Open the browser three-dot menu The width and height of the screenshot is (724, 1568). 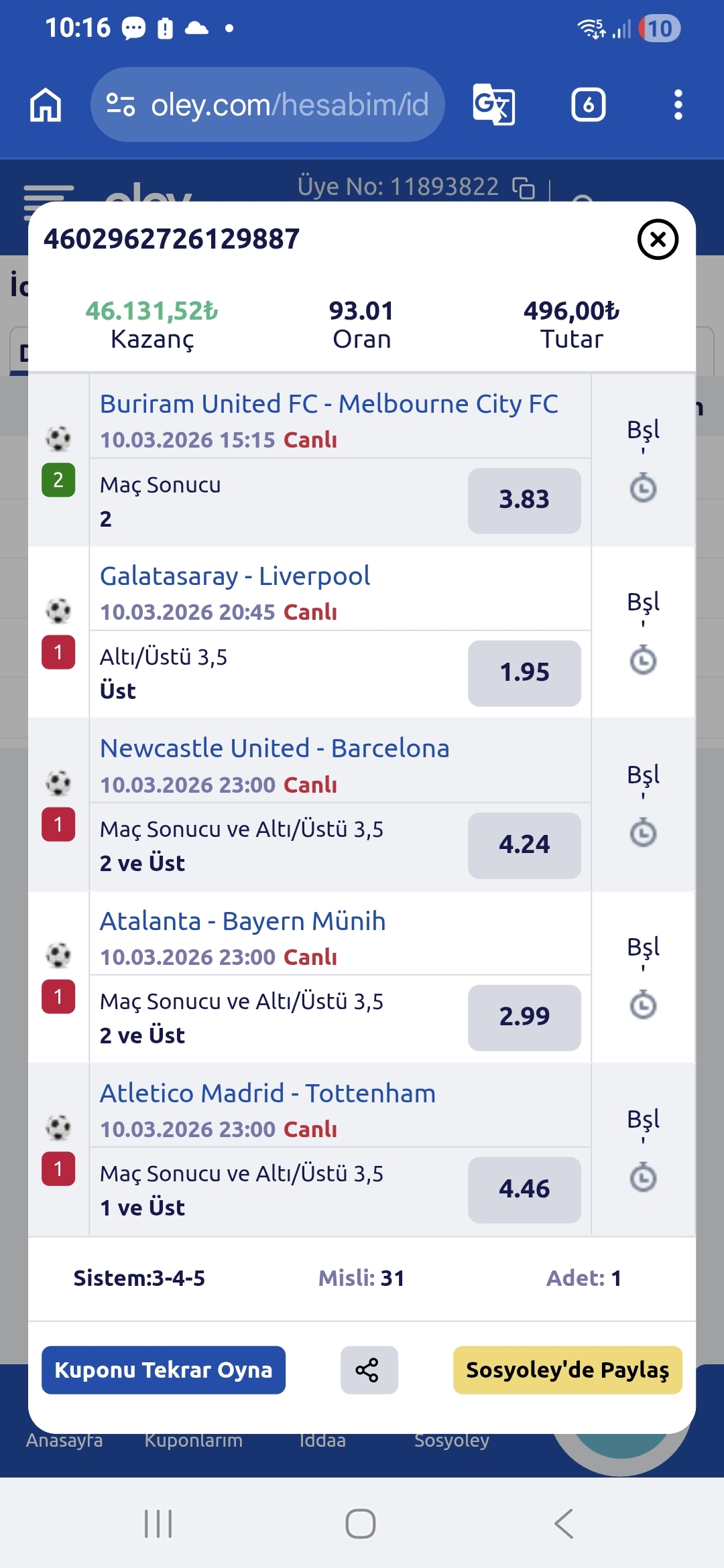point(678,105)
